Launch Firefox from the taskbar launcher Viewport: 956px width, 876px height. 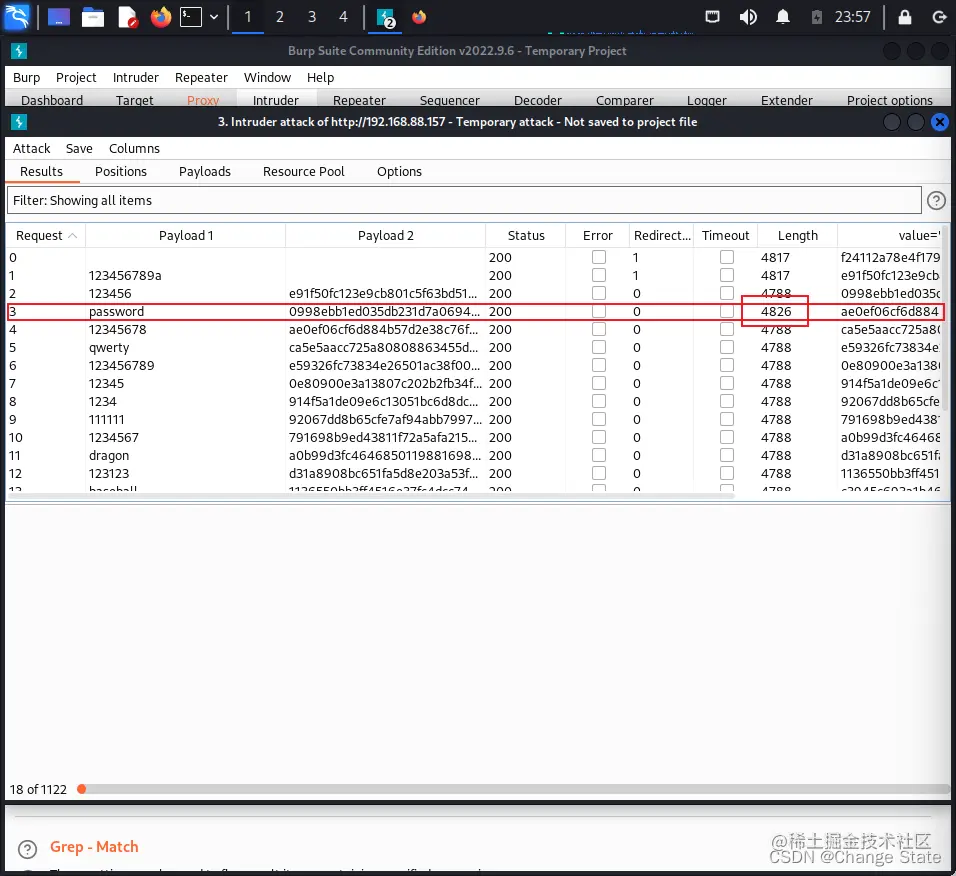(x=161, y=17)
